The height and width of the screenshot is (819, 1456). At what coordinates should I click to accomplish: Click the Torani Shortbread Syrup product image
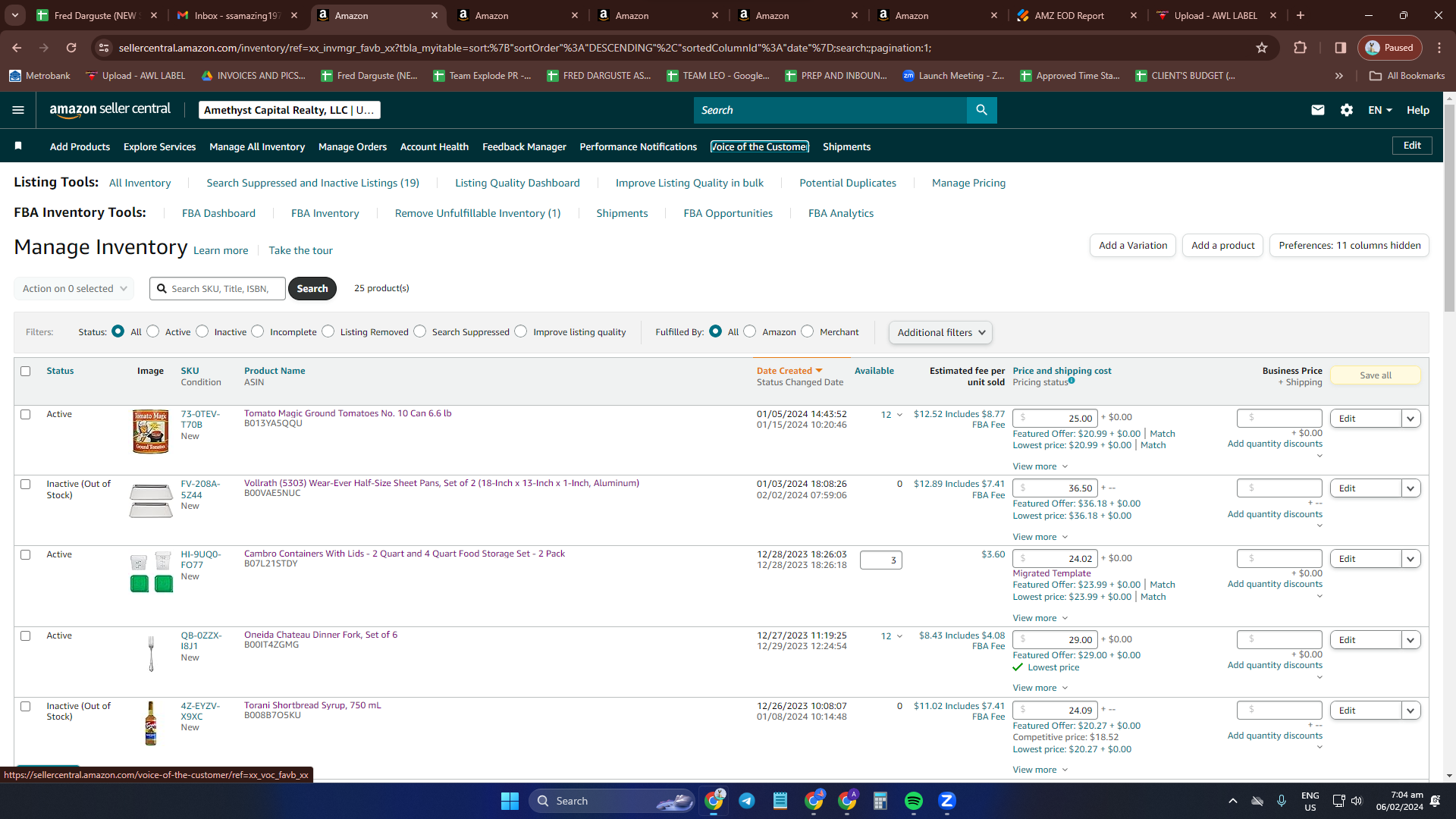pyautogui.click(x=151, y=723)
